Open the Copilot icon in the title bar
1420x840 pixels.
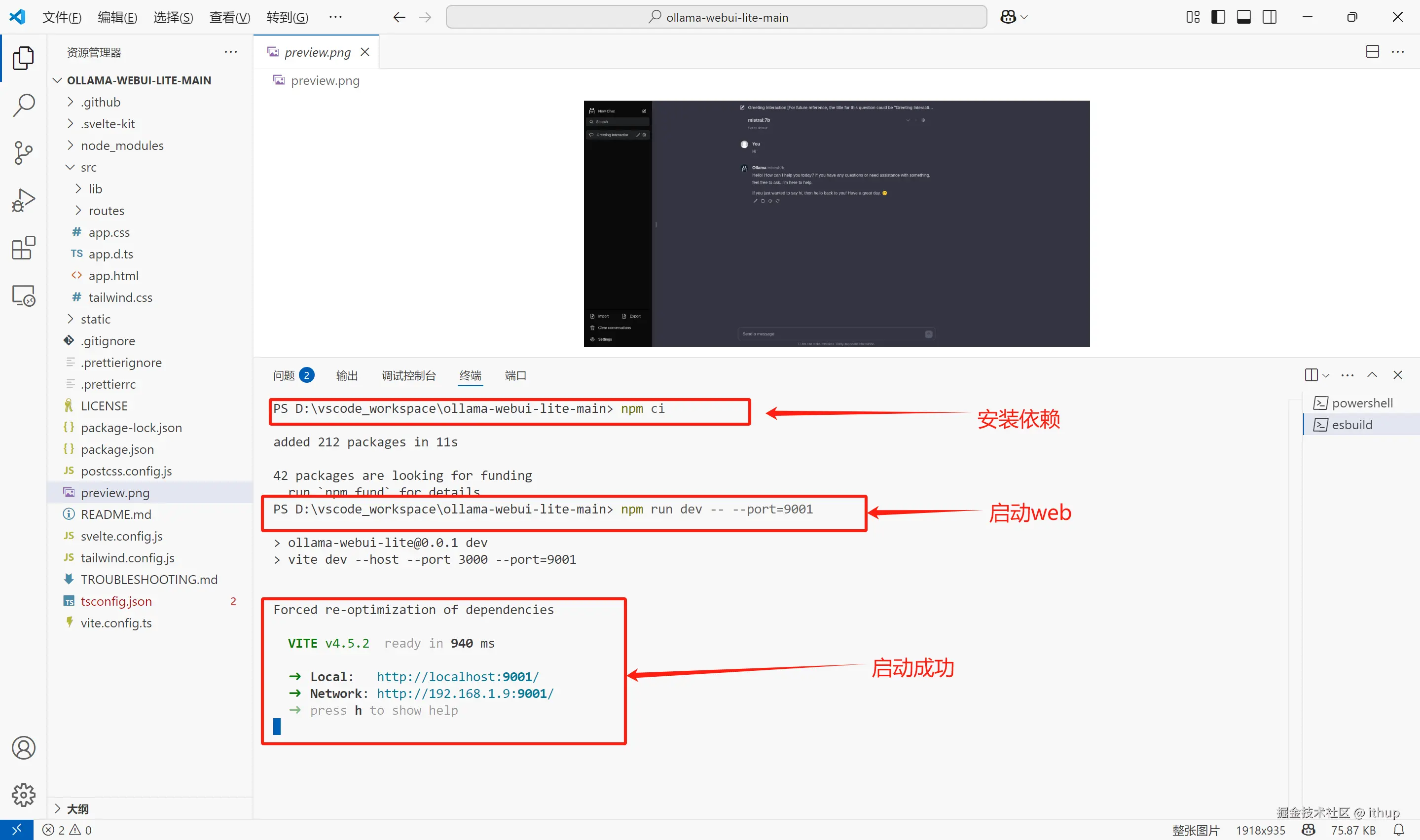[x=1008, y=17]
